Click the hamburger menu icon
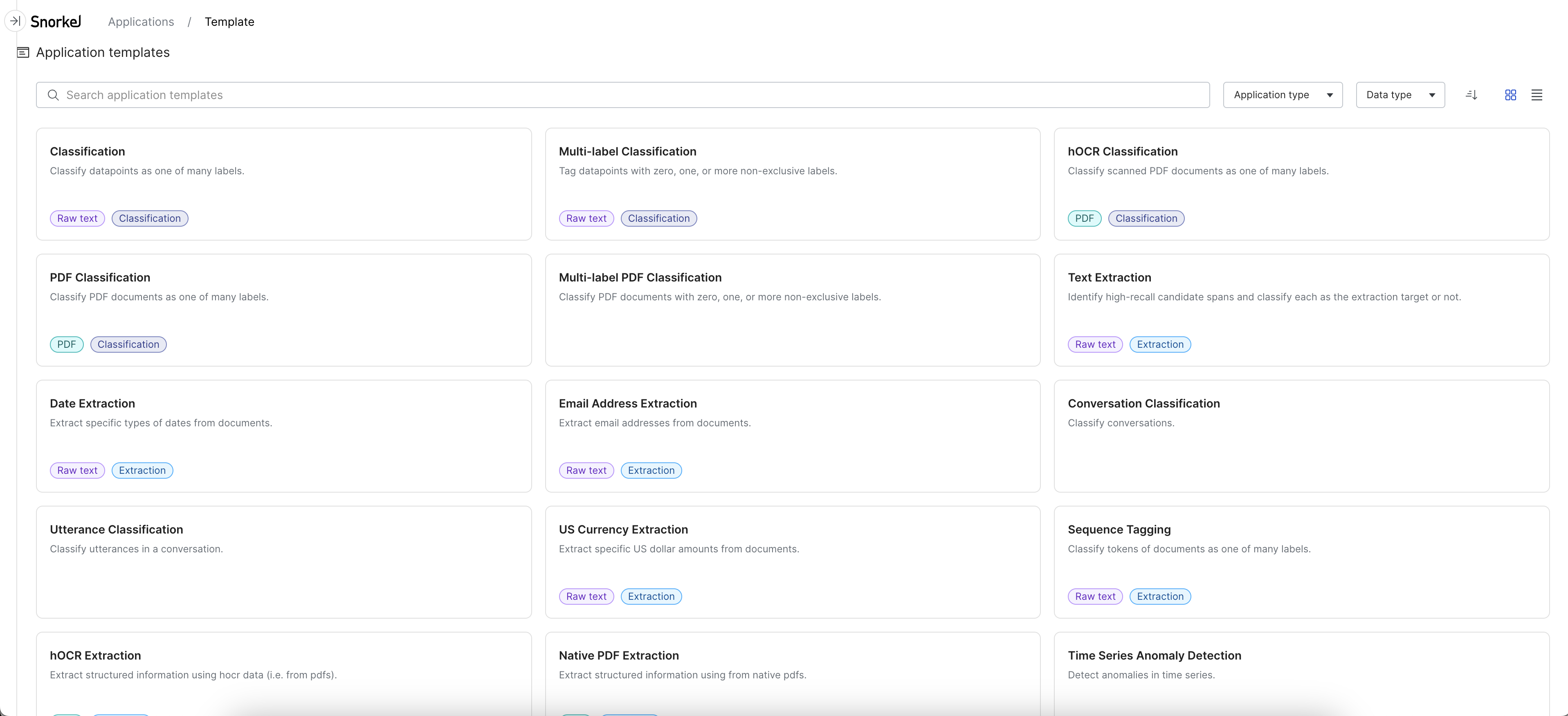Viewport: 1568px width, 716px height. click(1536, 94)
